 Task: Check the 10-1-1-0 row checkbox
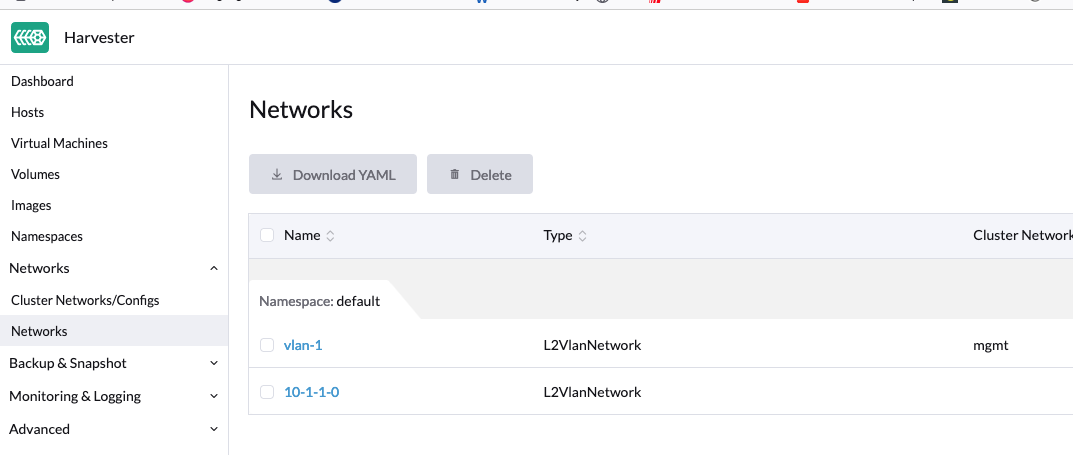(267, 392)
